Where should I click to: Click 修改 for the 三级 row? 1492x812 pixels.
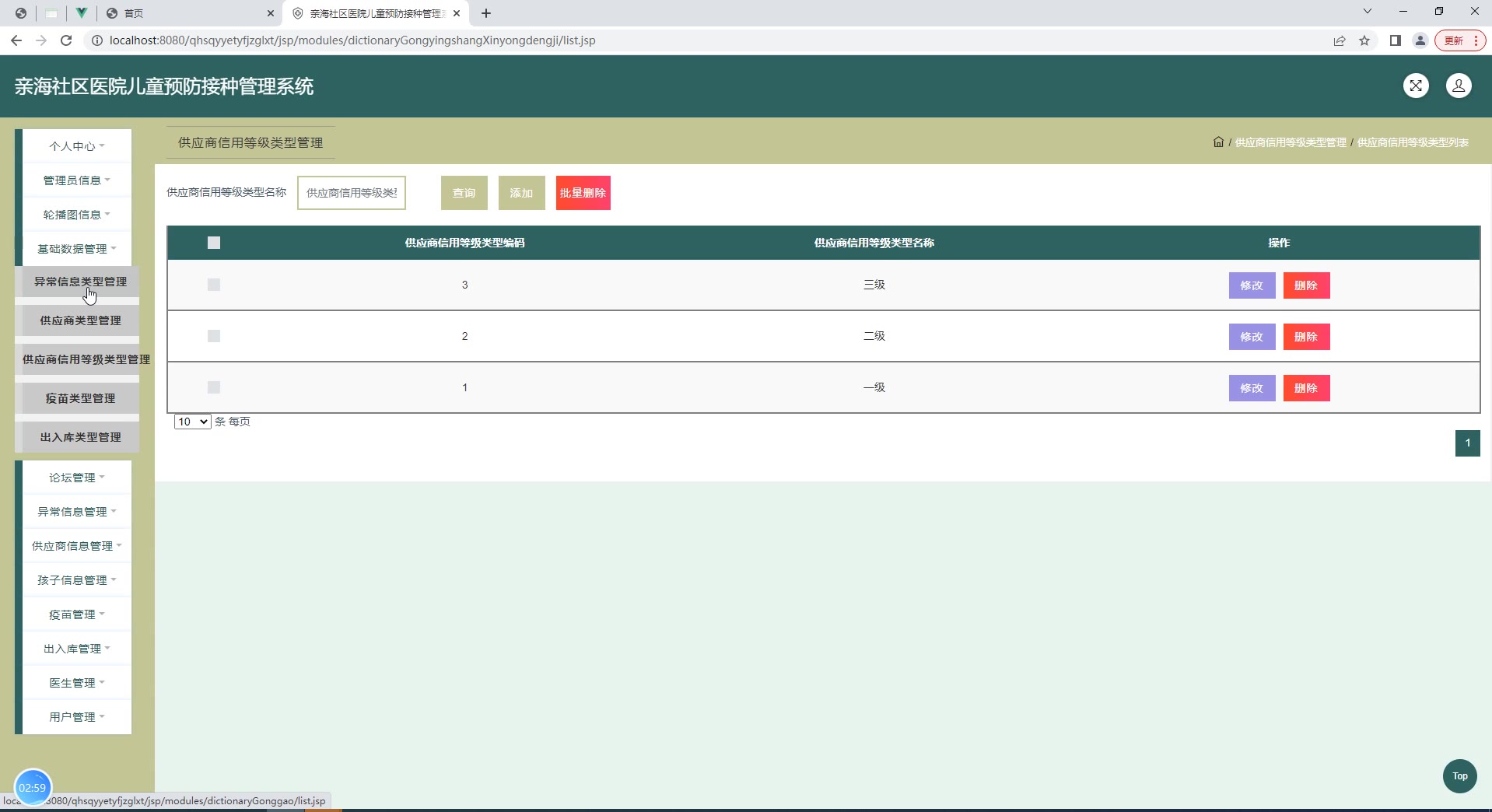1252,285
